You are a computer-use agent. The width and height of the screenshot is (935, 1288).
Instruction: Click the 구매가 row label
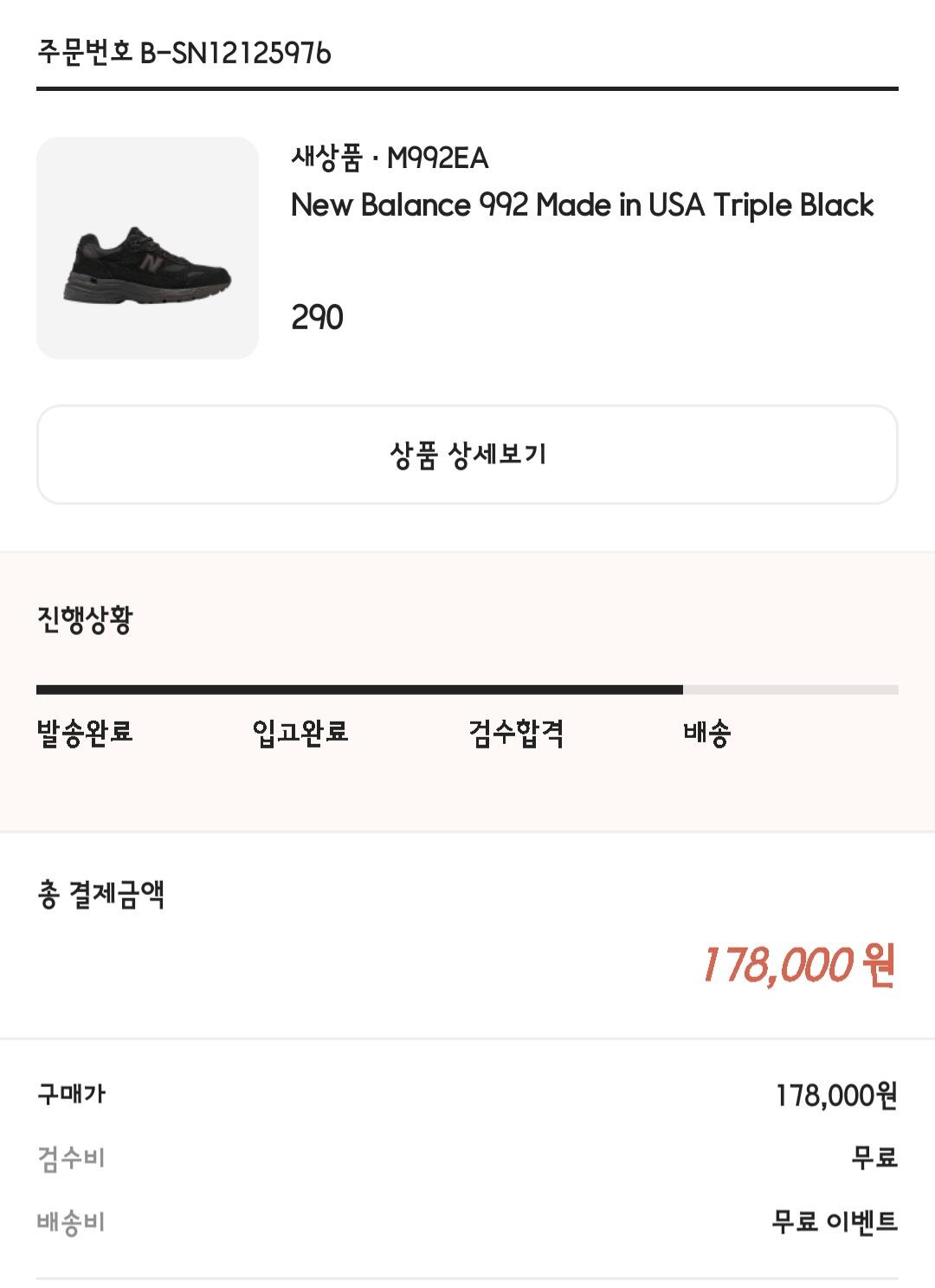coord(71,1094)
